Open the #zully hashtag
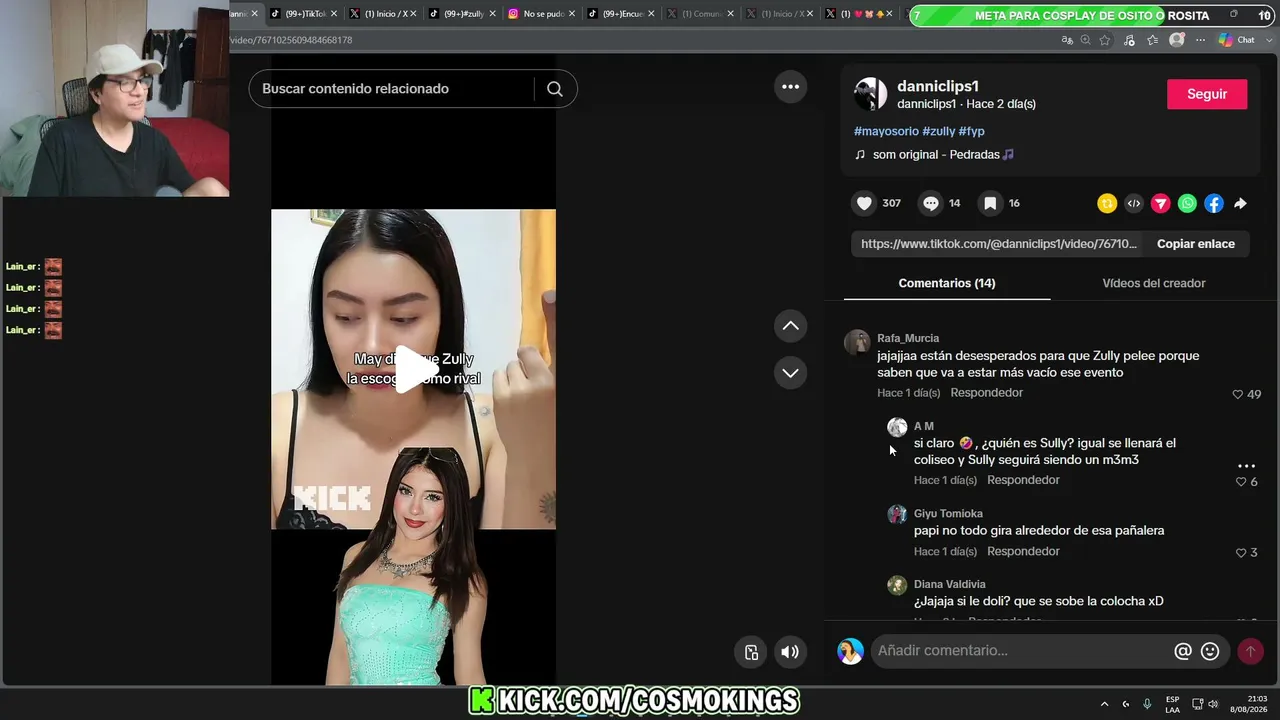1280x720 pixels. (939, 131)
